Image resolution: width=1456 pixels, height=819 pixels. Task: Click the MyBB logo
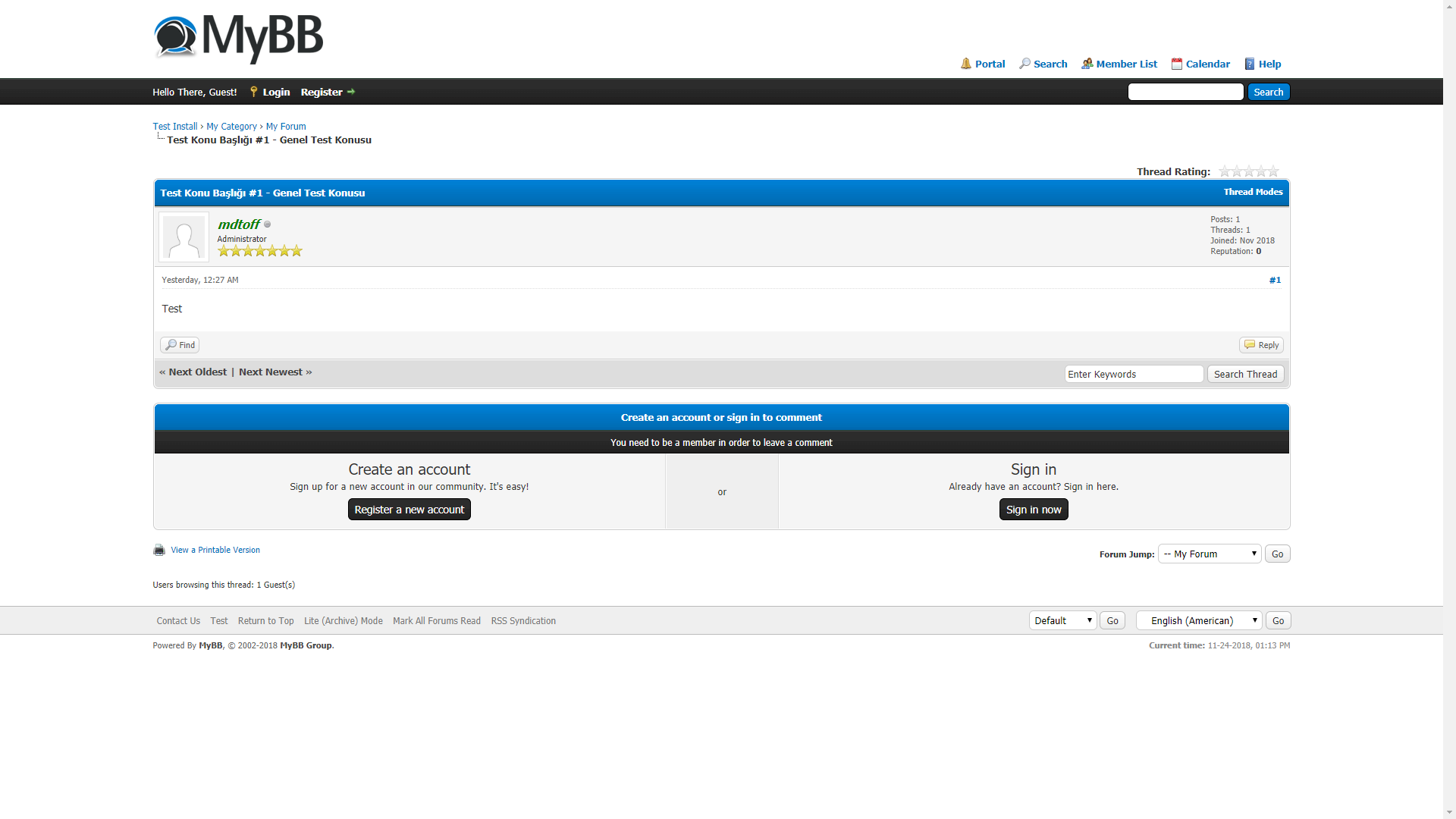point(238,36)
